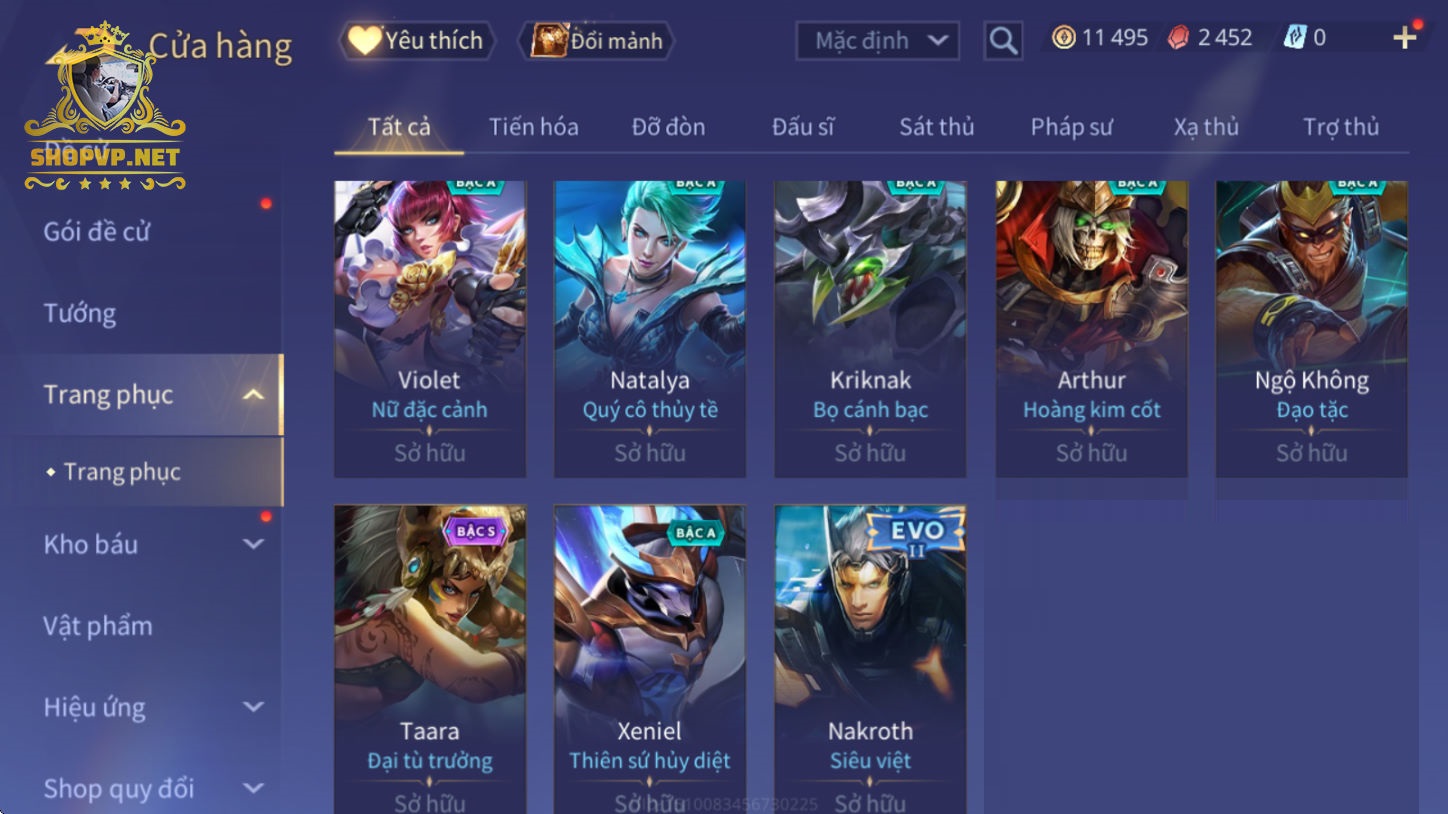Image resolution: width=1448 pixels, height=814 pixels.
Task: Select Violet Nữ đặc cảnh skin card
Action: (x=430, y=329)
